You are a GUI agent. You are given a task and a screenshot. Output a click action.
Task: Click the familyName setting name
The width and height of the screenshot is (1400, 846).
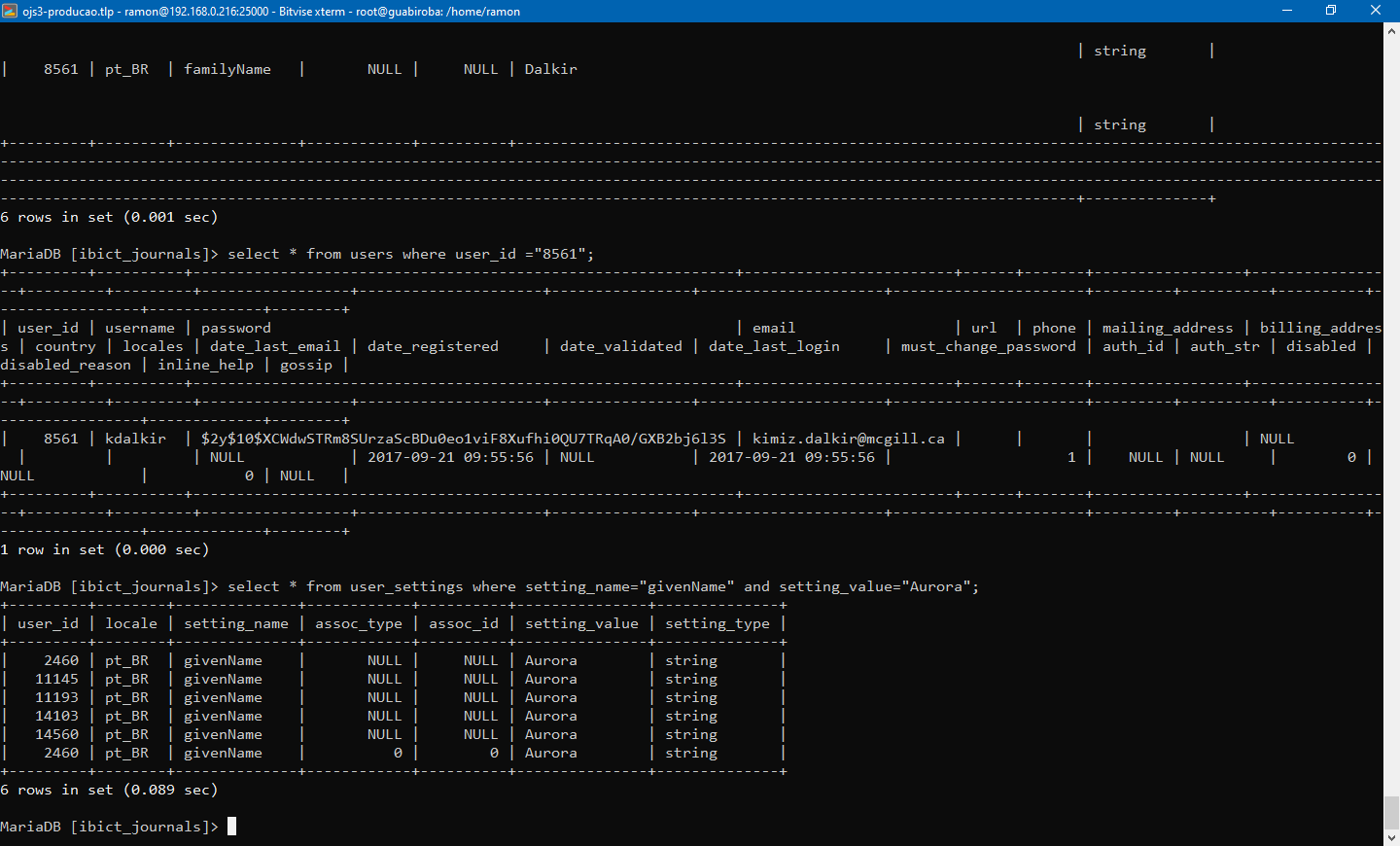[x=227, y=69]
